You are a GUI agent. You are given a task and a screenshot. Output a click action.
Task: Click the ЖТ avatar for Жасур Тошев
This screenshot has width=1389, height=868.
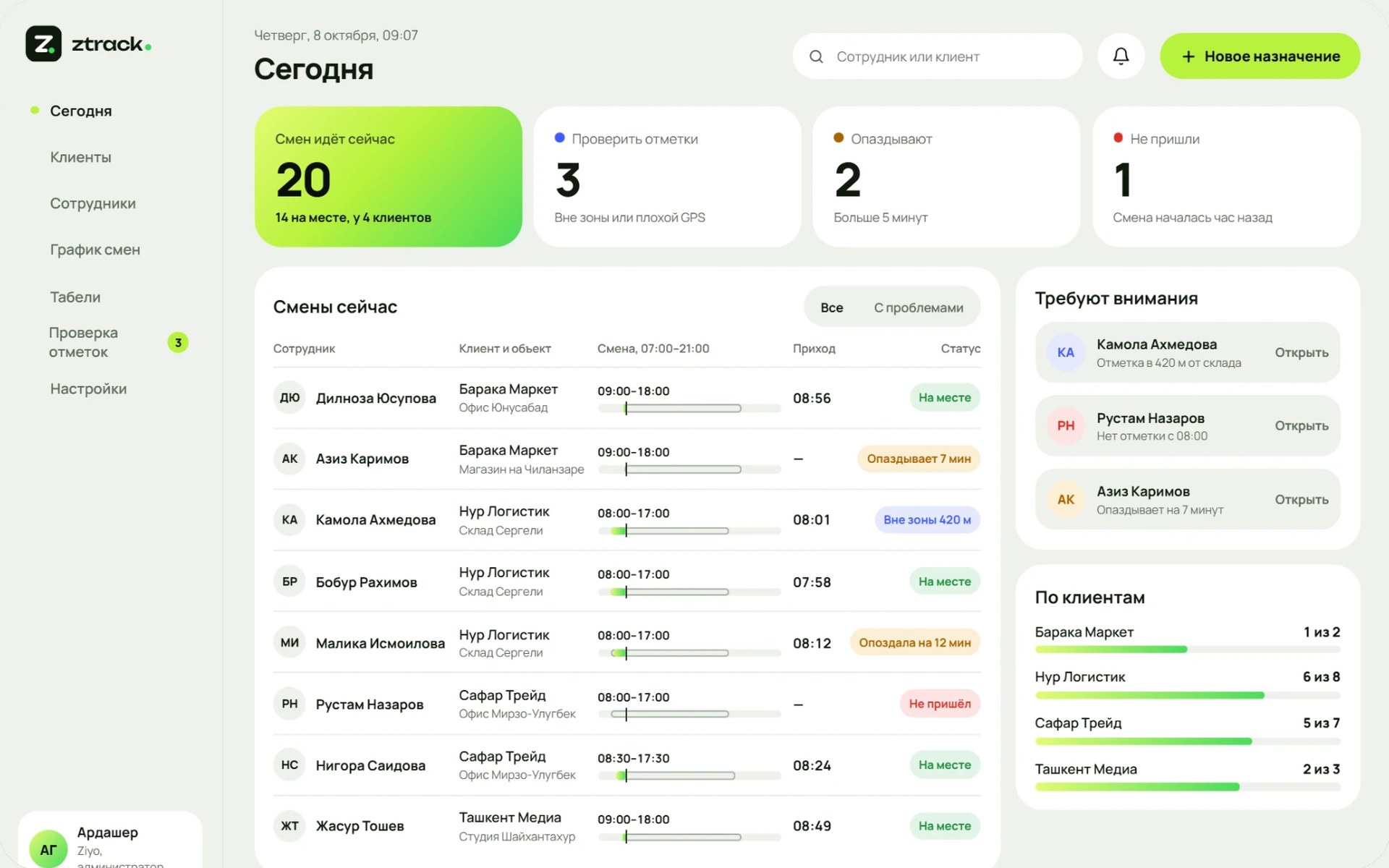point(289,825)
